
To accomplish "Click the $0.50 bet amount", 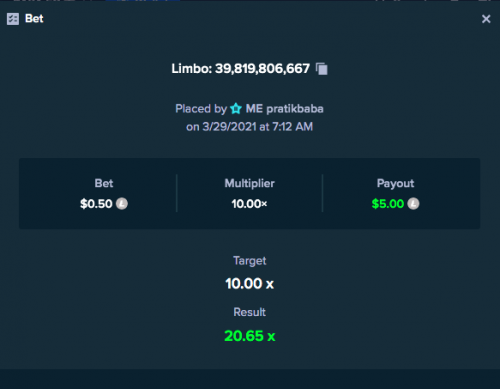I will [96, 204].
